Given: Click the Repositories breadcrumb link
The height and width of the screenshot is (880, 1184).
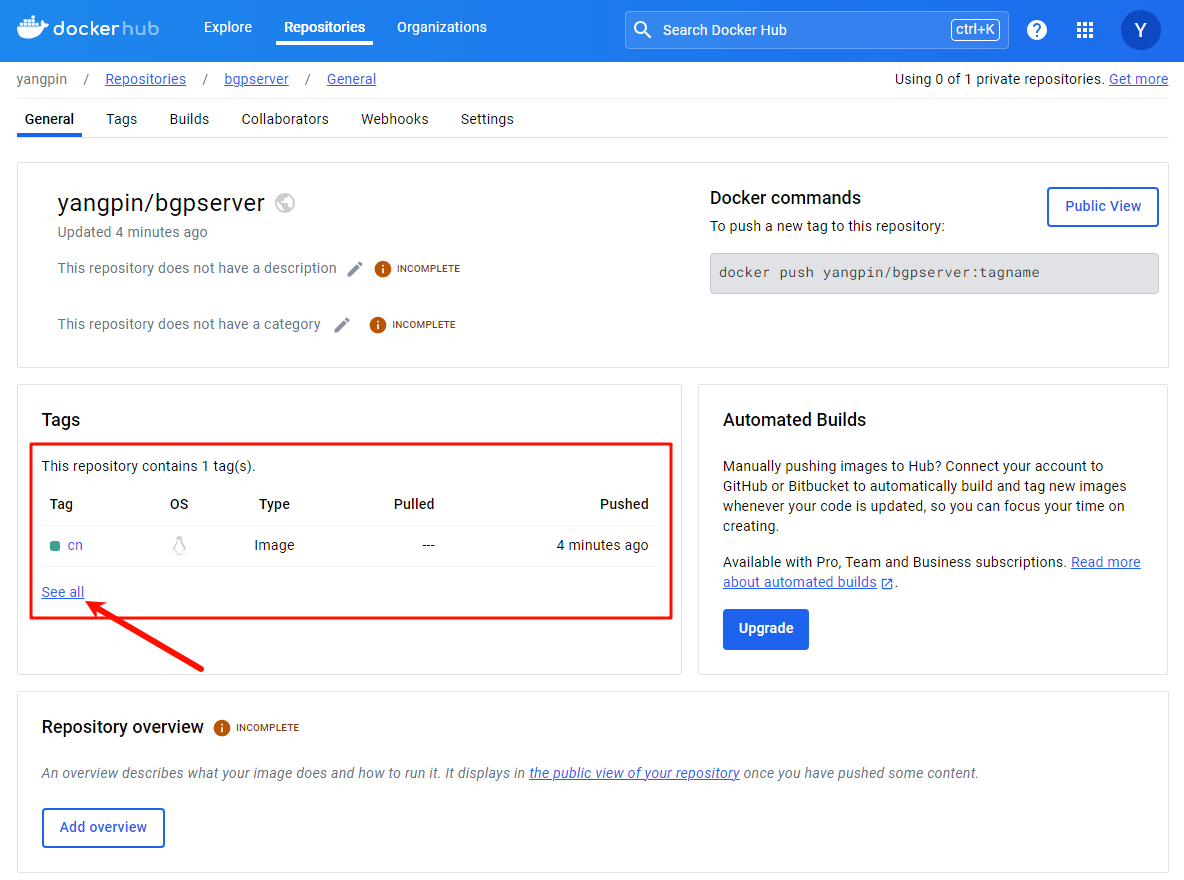Looking at the screenshot, I should click(146, 79).
